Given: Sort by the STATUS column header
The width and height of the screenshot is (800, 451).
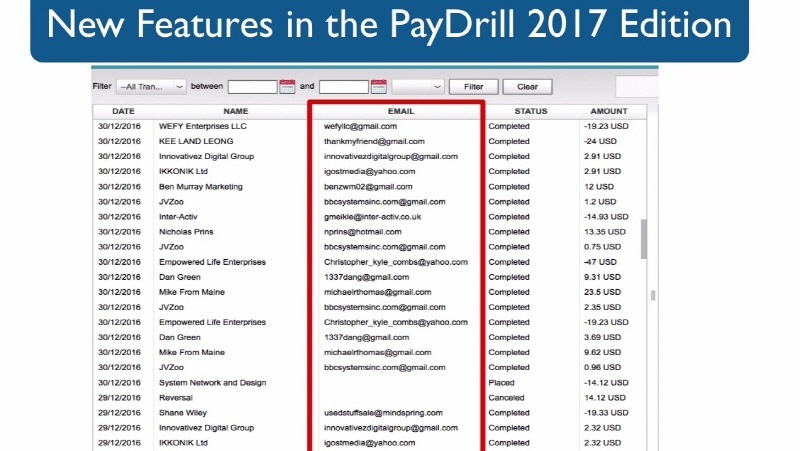Looking at the screenshot, I should [531, 111].
